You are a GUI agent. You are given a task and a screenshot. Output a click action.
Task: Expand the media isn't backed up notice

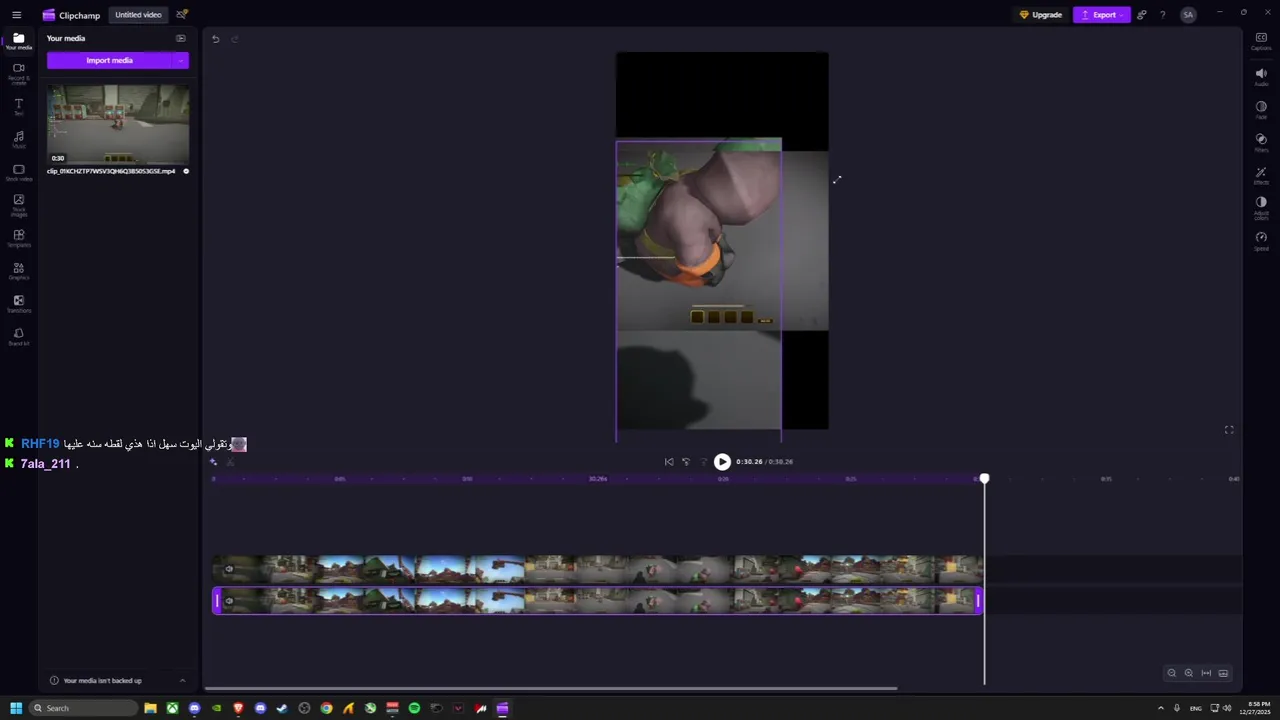pyautogui.click(x=182, y=681)
